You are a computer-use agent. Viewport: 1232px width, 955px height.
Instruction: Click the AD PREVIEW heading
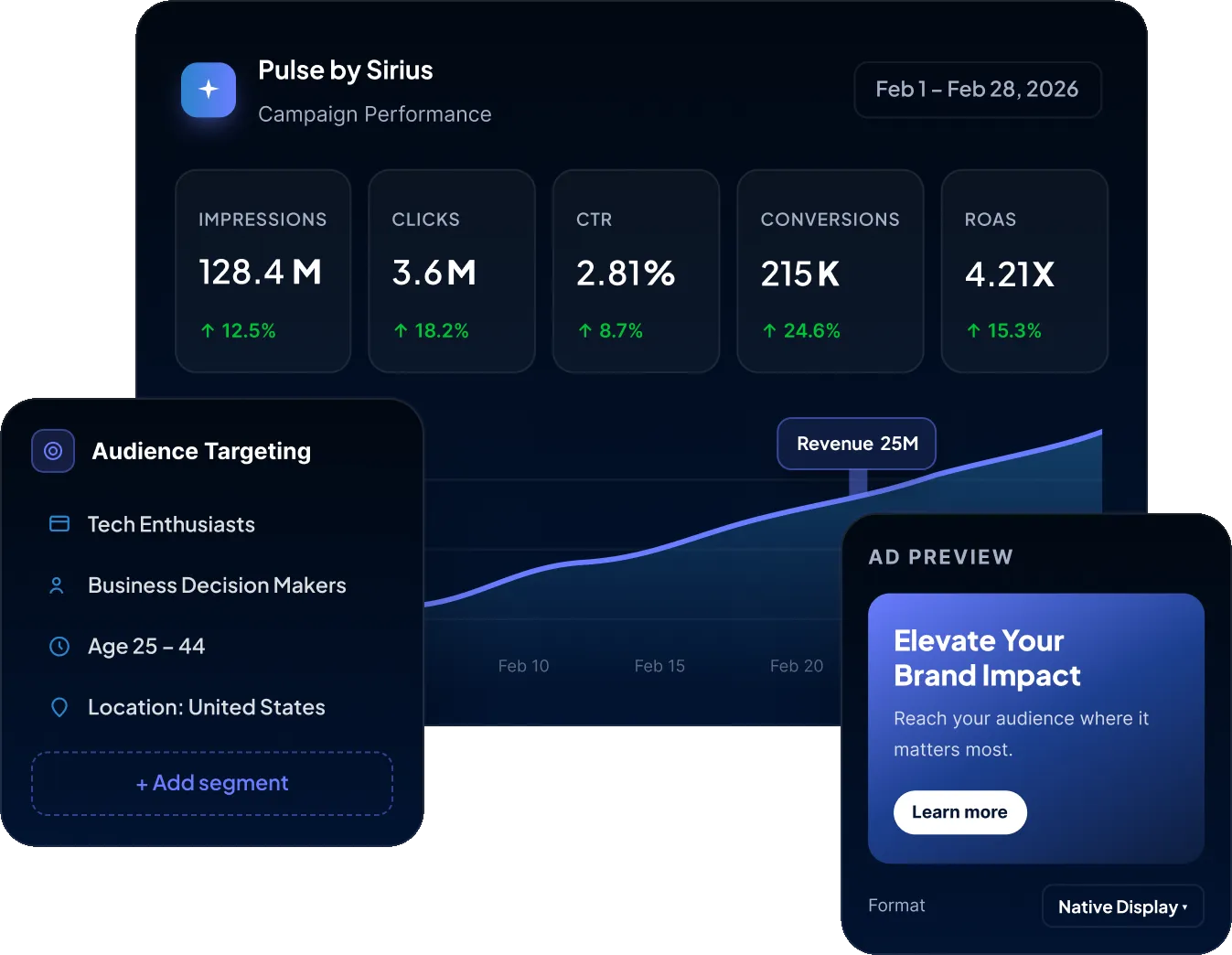(x=941, y=557)
